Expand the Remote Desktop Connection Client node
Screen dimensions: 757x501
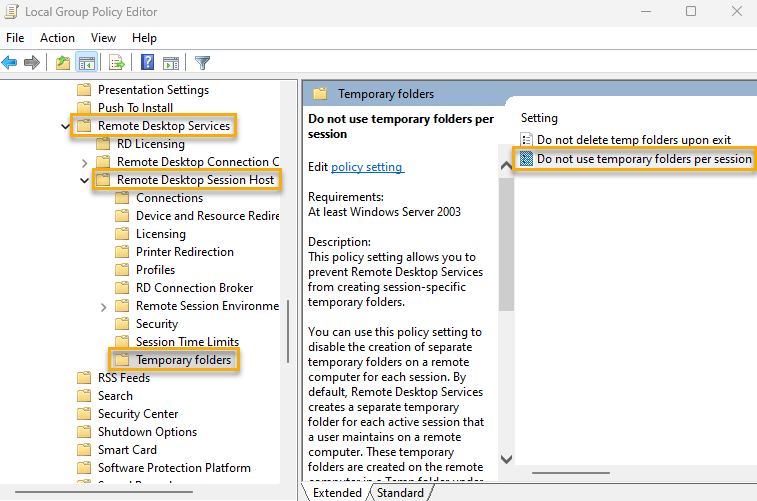[84, 163]
